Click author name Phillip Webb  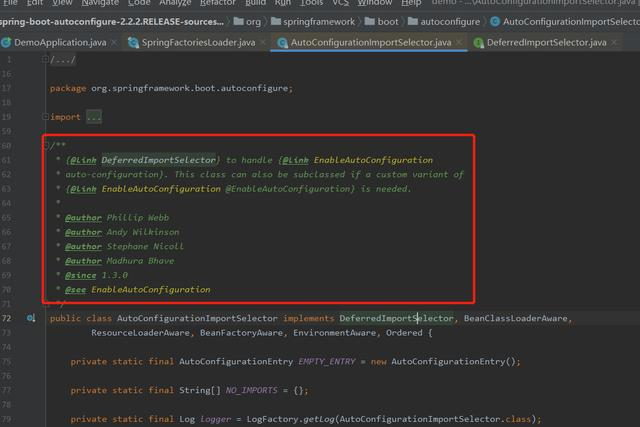point(138,218)
